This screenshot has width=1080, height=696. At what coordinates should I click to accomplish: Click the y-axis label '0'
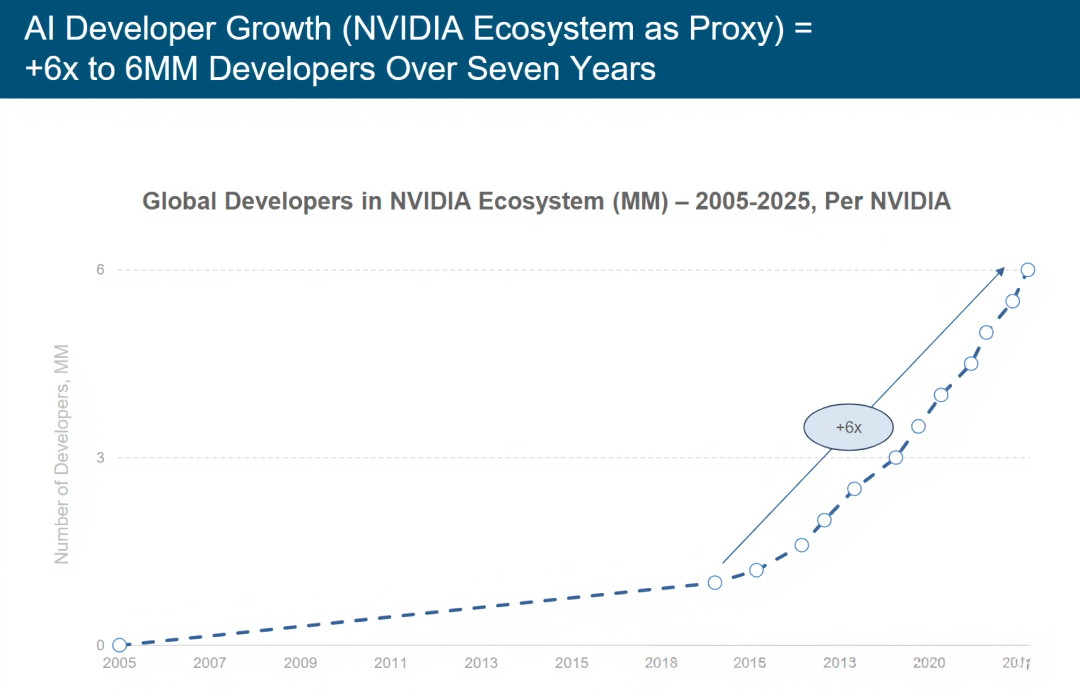101,646
